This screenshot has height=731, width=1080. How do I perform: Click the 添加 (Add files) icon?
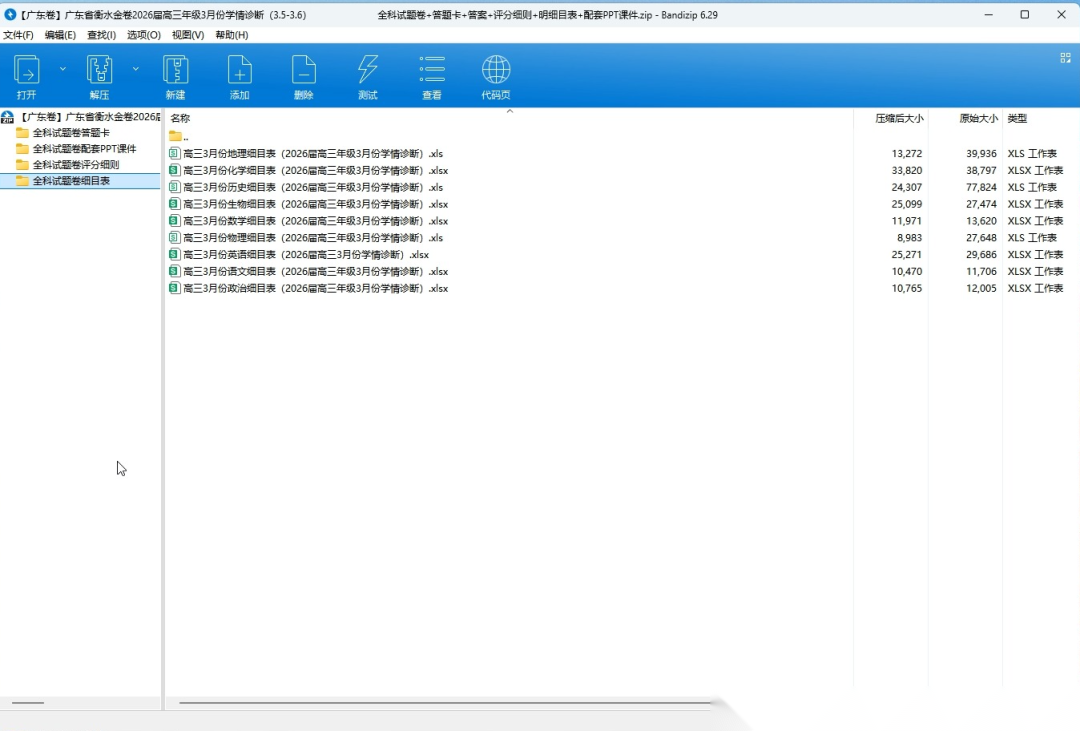(x=239, y=71)
